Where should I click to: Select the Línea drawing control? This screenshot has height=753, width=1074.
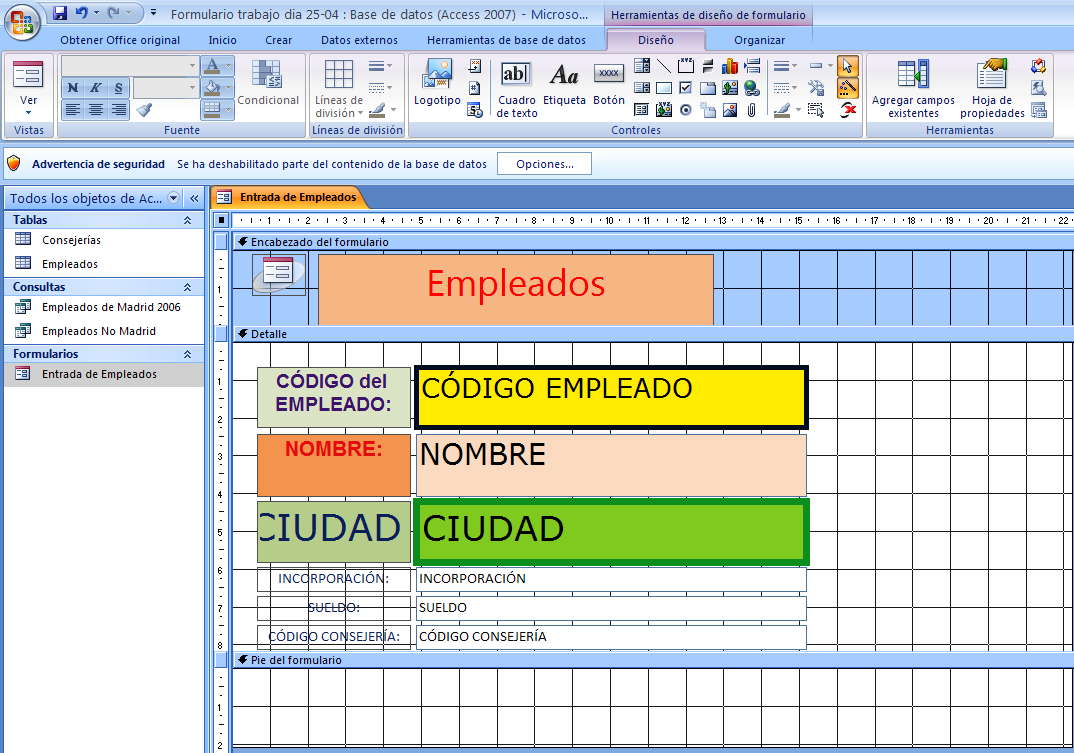pyautogui.click(x=664, y=66)
